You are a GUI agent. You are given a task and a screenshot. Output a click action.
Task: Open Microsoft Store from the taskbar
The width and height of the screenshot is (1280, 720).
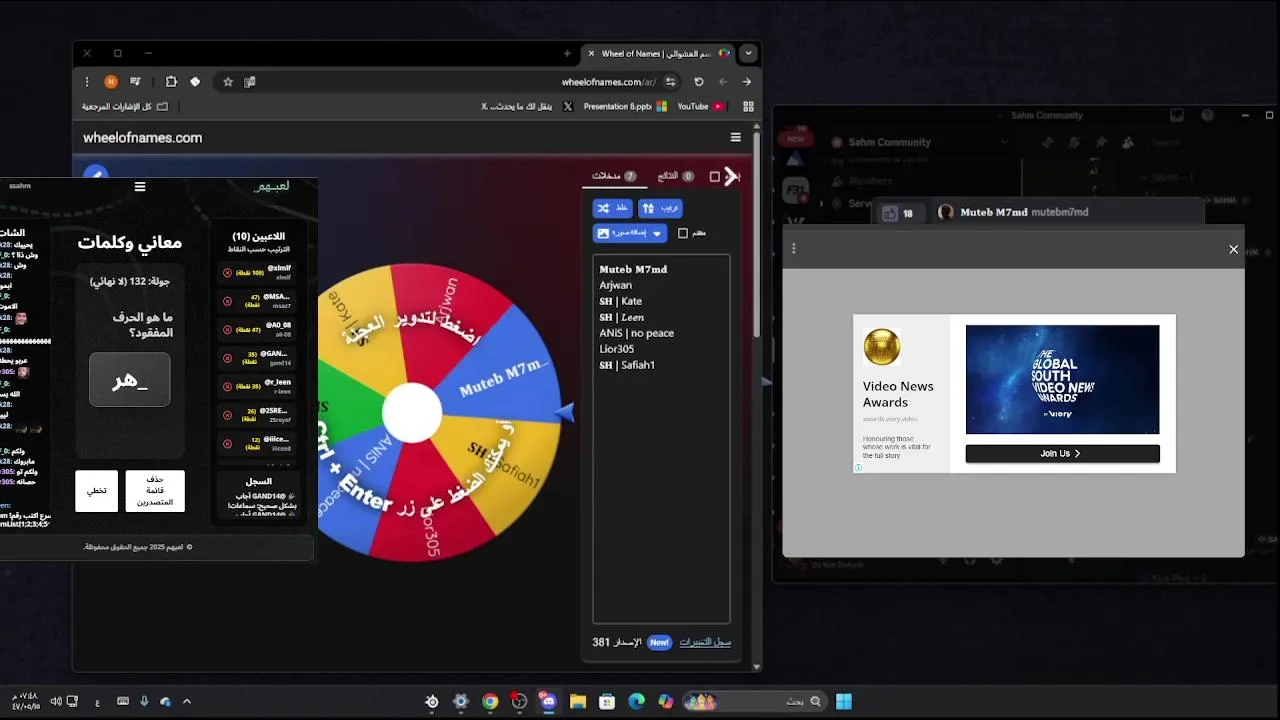(x=607, y=702)
